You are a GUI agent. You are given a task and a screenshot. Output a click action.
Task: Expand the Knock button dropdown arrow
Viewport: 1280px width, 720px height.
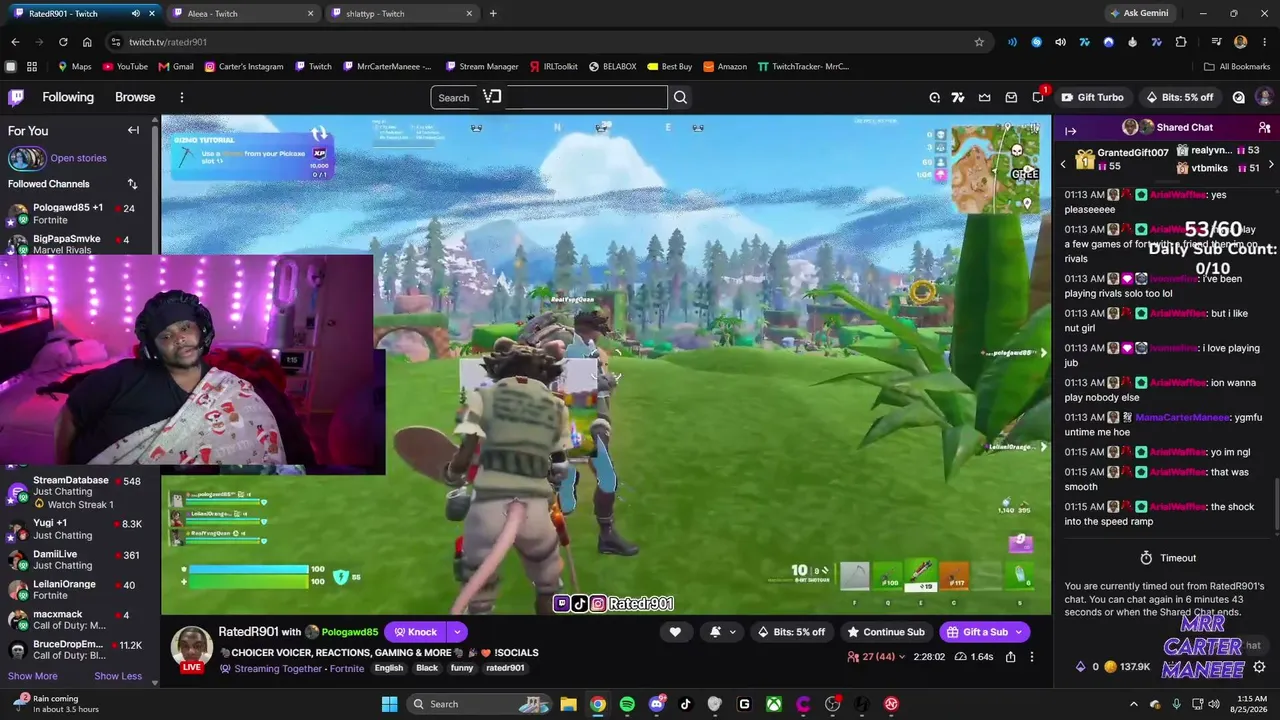pos(457,632)
